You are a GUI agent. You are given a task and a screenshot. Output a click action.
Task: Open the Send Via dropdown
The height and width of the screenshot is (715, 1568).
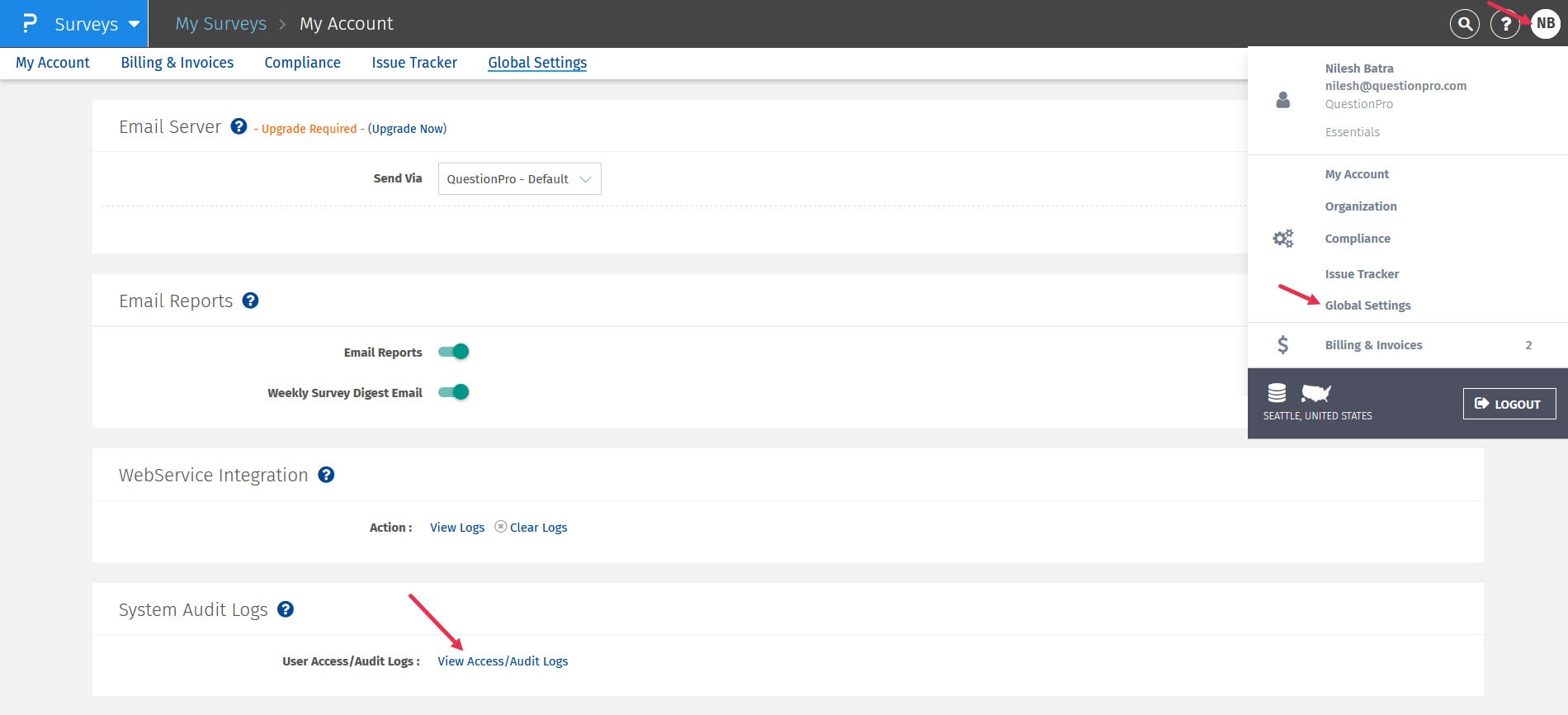point(520,179)
